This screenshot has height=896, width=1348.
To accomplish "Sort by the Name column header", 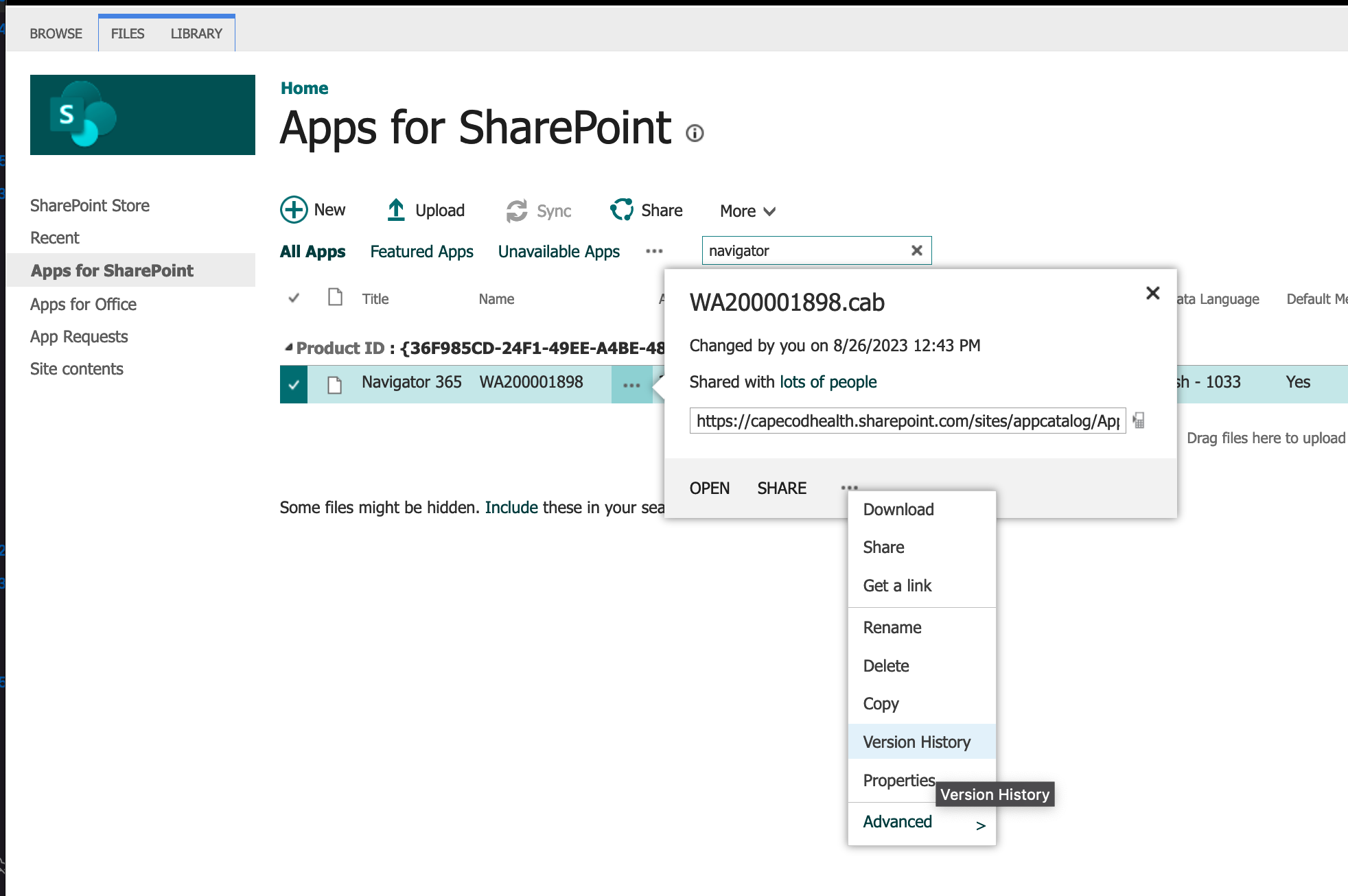I will click(x=496, y=299).
